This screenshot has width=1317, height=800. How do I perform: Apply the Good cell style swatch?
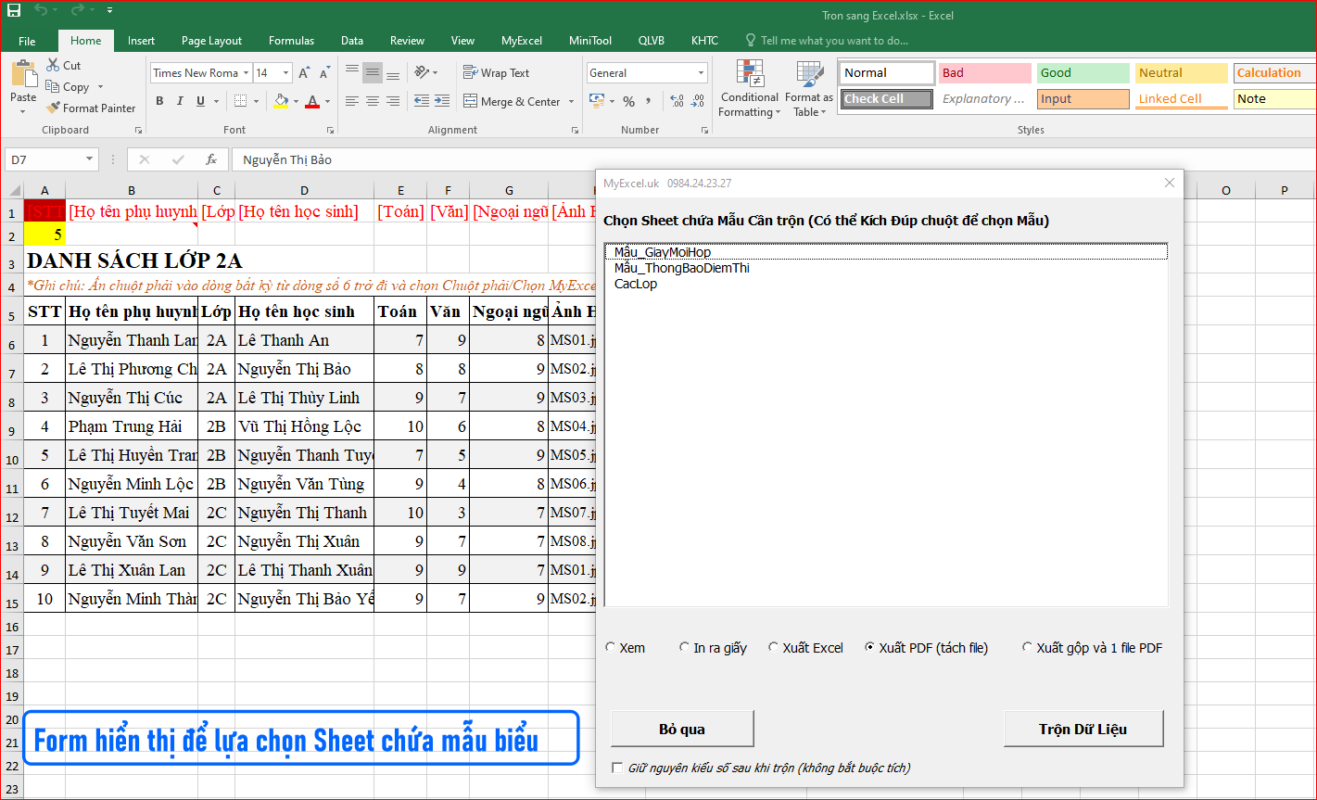(x=1083, y=73)
